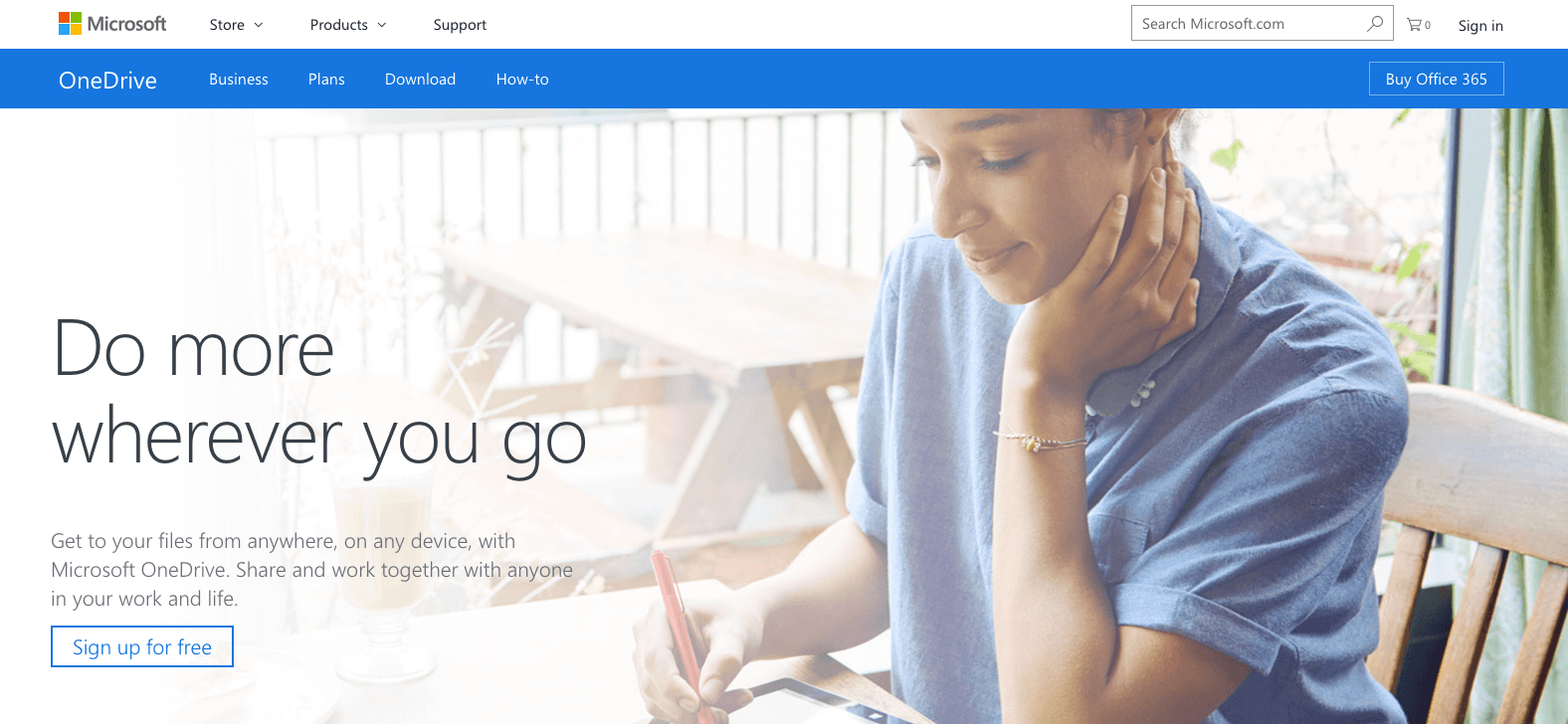Click the Buy Office 365 button

tap(1437, 80)
